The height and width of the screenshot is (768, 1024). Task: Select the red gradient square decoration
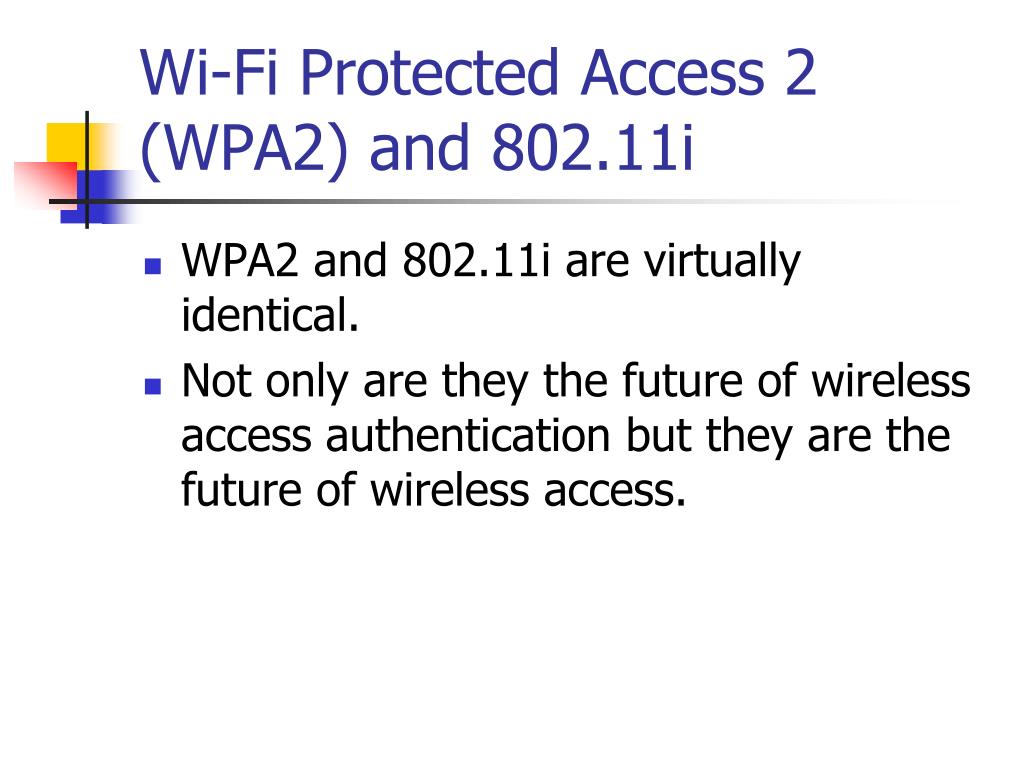point(46,184)
